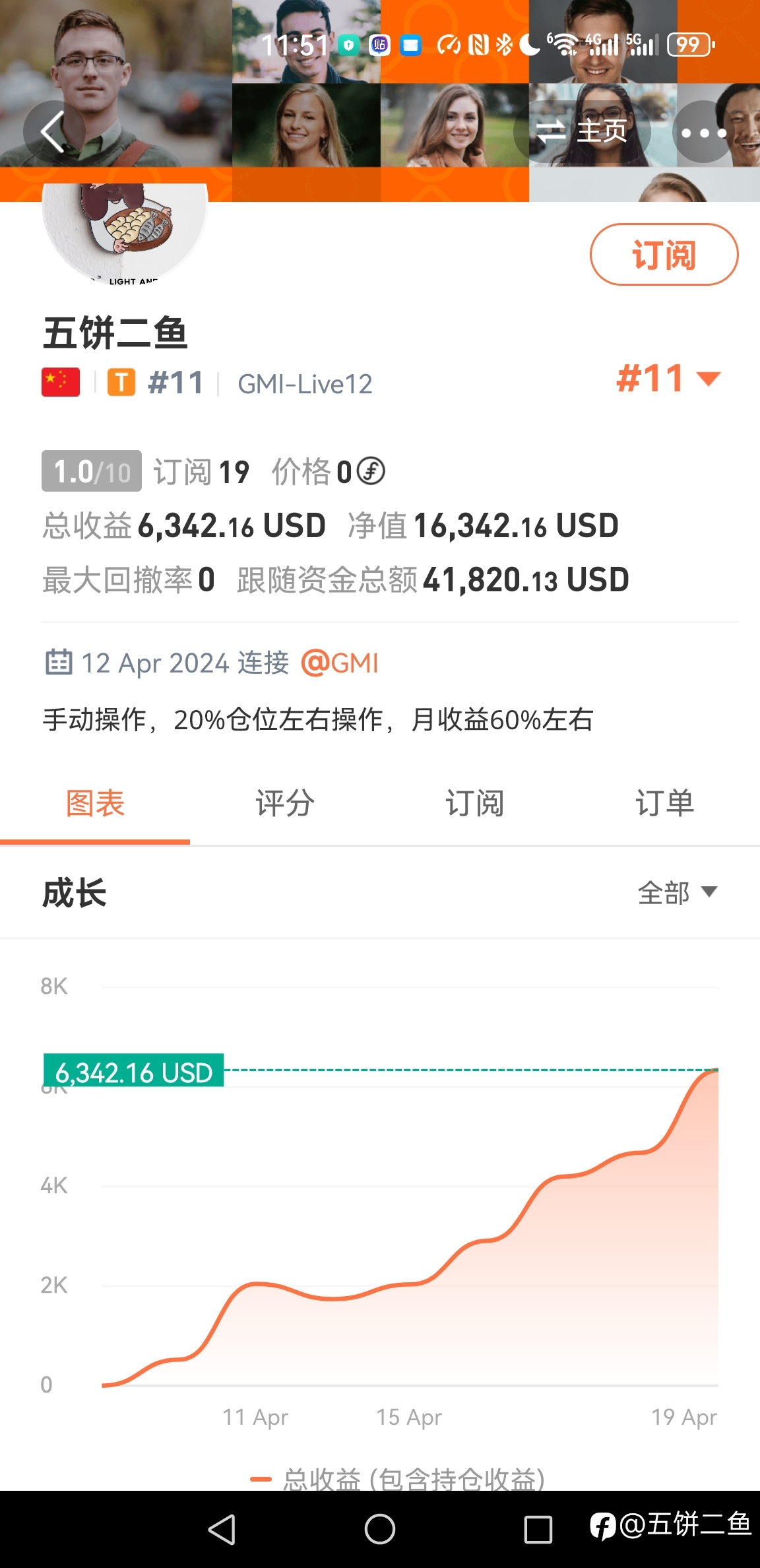Tap the China flag icon
760x1568 pixels.
[x=61, y=383]
